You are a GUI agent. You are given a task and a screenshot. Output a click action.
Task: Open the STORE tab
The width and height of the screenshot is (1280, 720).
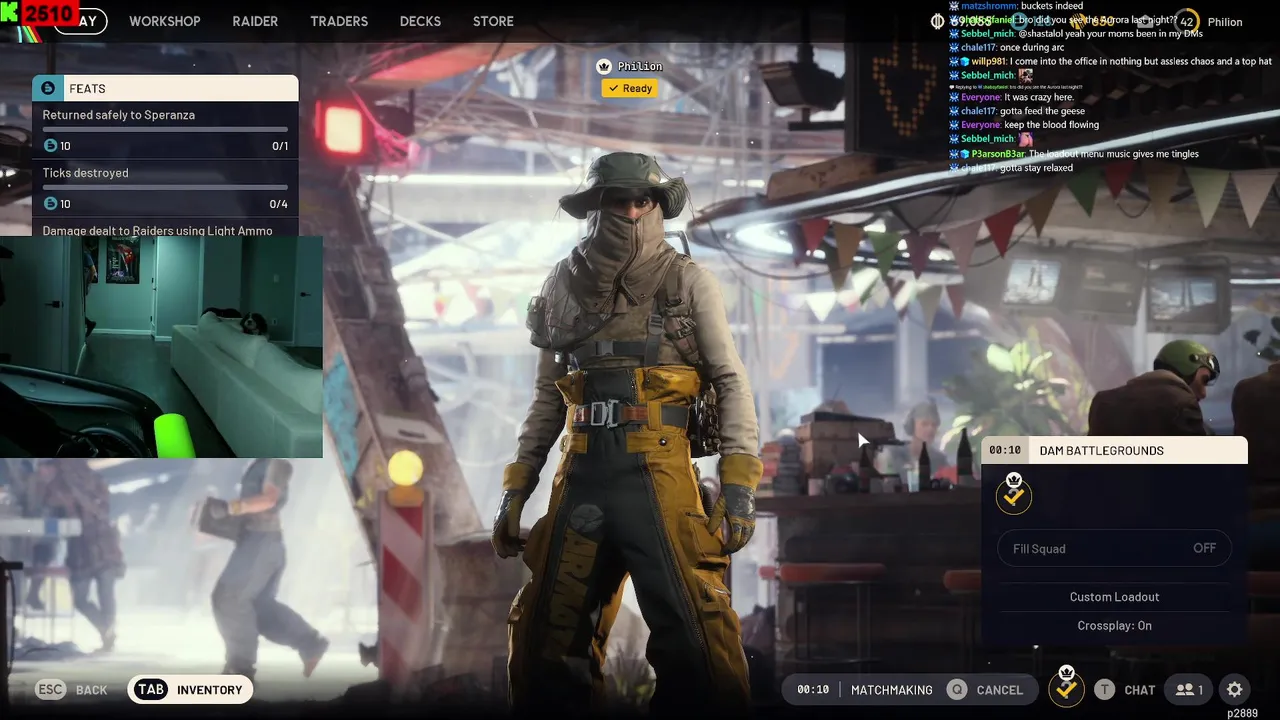point(493,21)
